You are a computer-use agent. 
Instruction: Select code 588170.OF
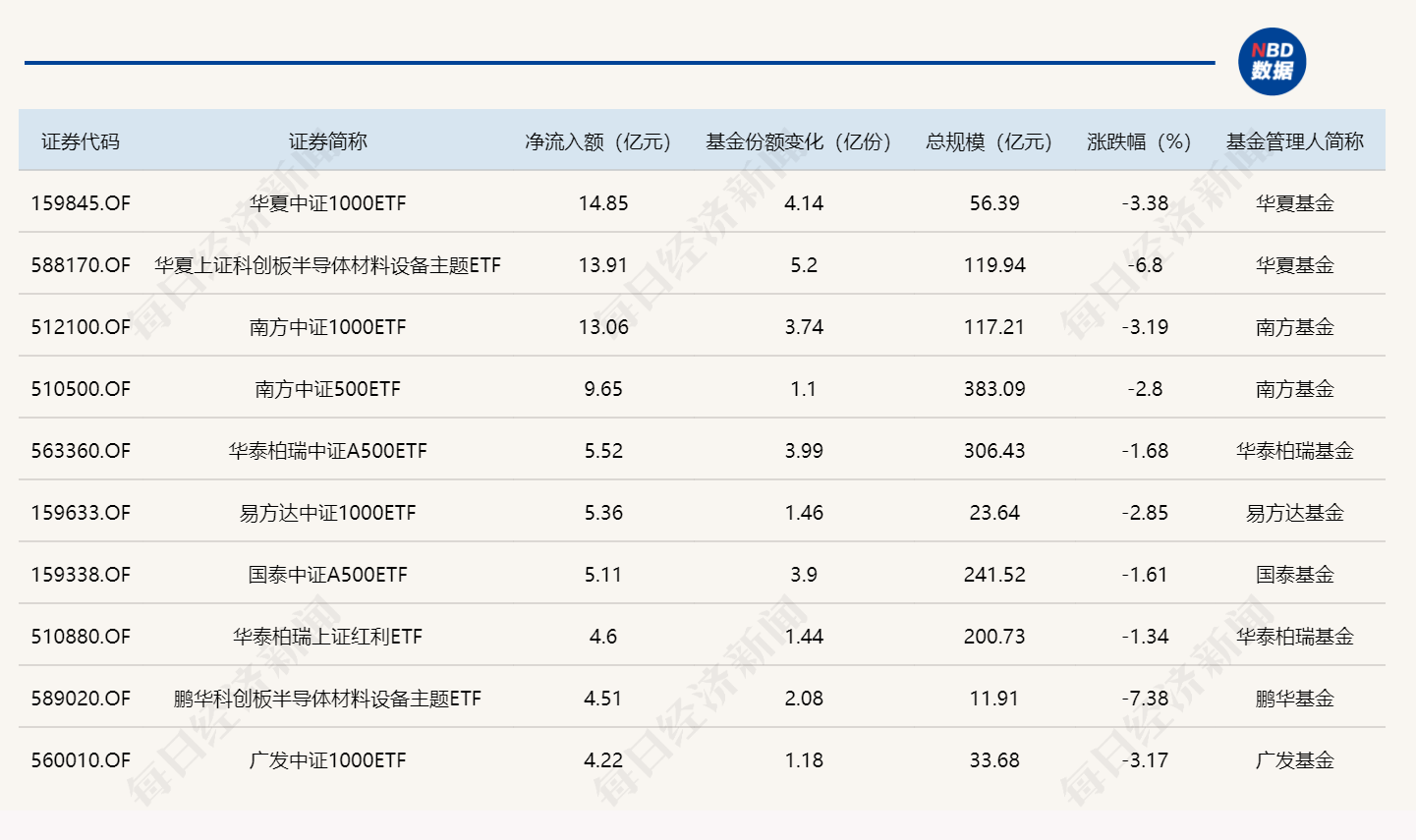click(x=81, y=265)
